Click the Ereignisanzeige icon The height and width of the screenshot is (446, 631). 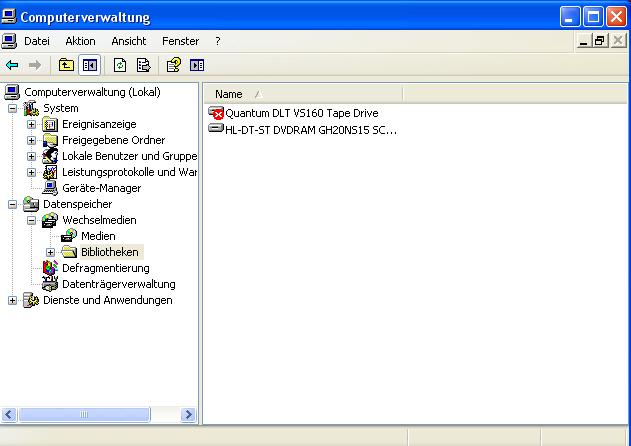coord(50,124)
